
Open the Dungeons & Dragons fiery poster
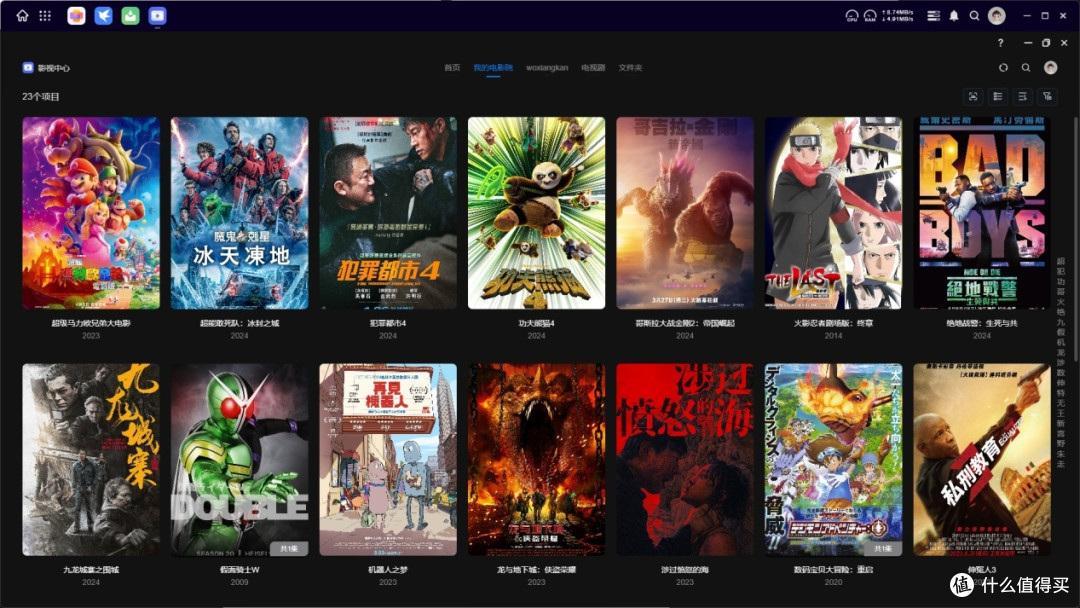537,459
